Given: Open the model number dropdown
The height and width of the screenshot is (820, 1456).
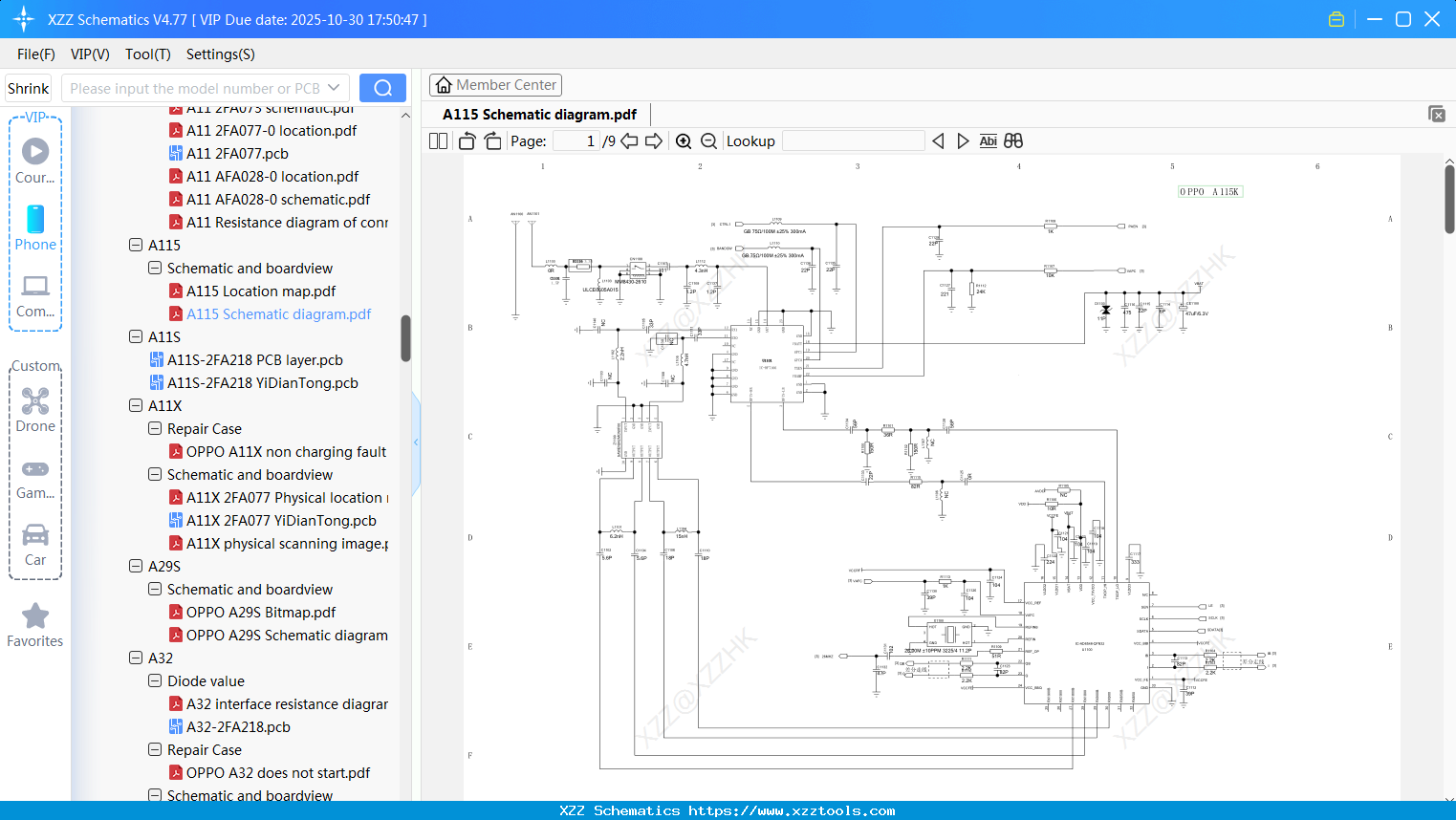Looking at the screenshot, I should coord(334,88).
